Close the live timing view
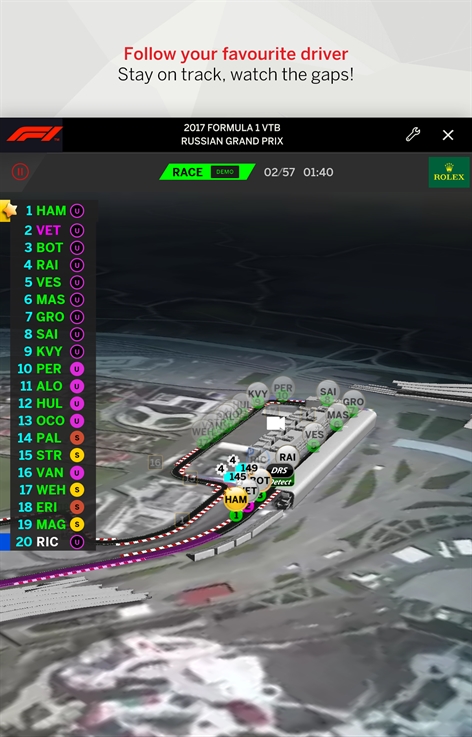Screen dimensions: 472x737 point(448,135)
